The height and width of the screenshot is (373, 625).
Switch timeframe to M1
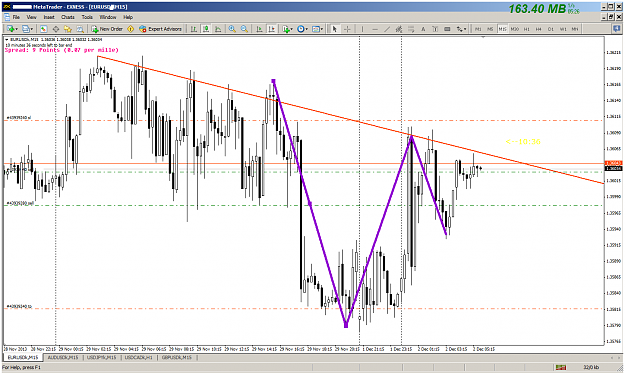click(x=478, y=29)
